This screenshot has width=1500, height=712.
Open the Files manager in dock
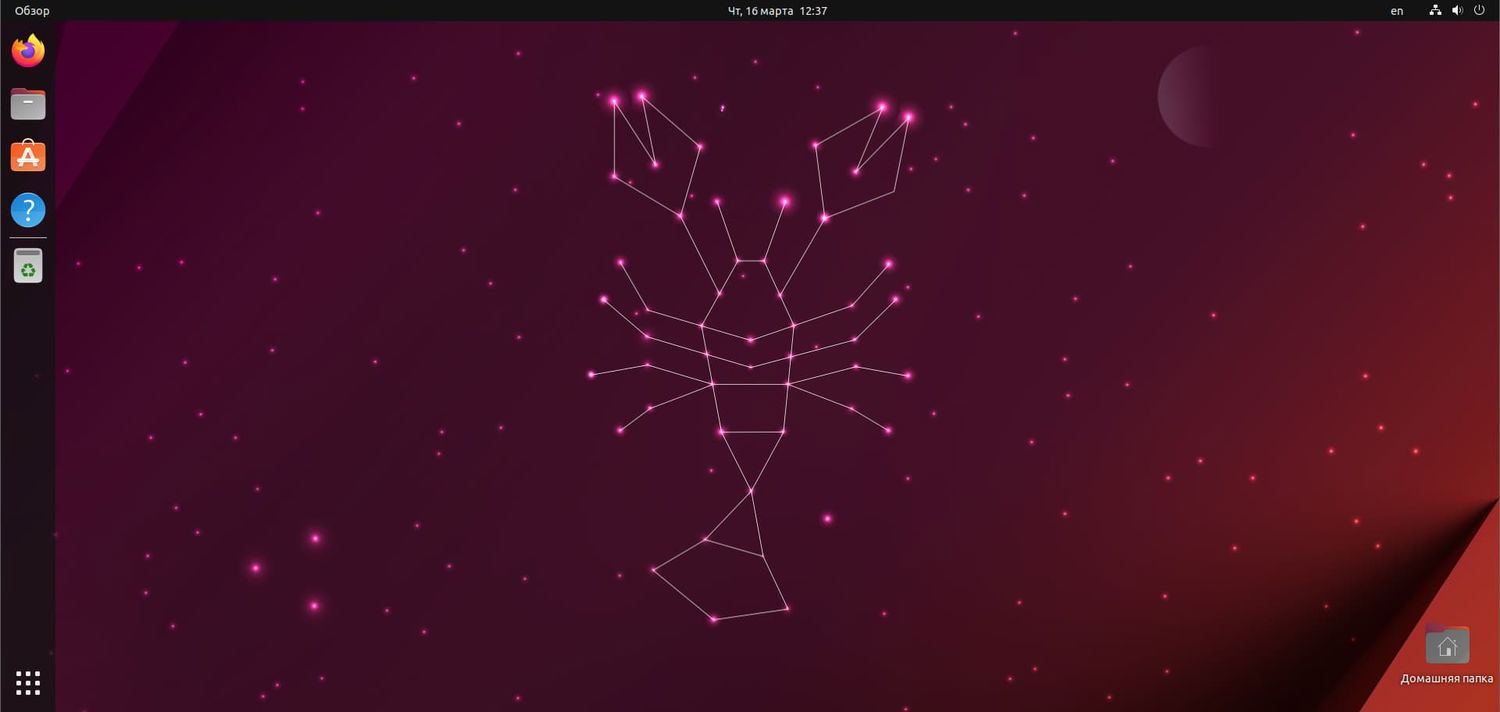[28, 104]
